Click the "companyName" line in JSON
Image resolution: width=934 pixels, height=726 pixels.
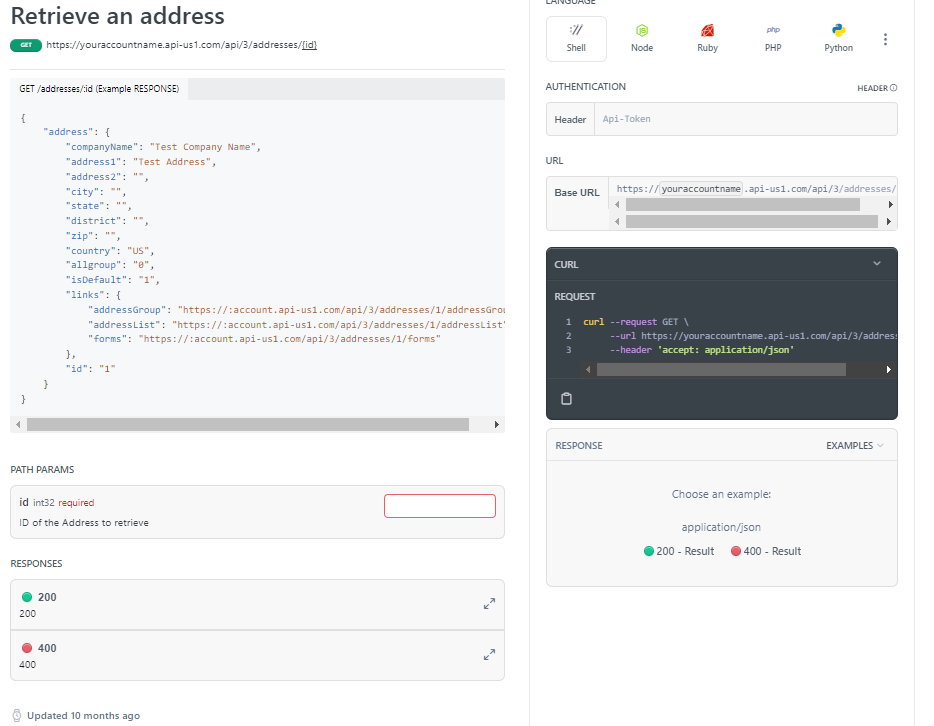tap(163, 147)
